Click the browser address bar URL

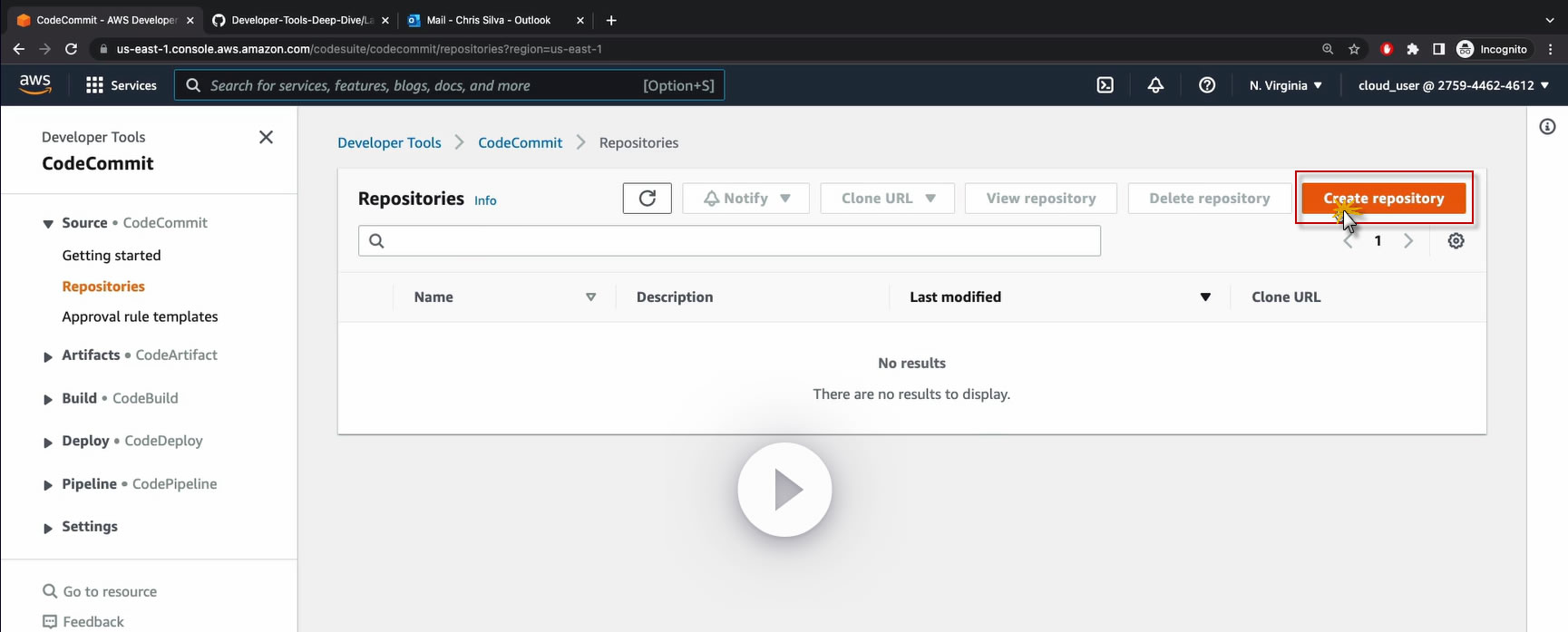tap(359, 49)
